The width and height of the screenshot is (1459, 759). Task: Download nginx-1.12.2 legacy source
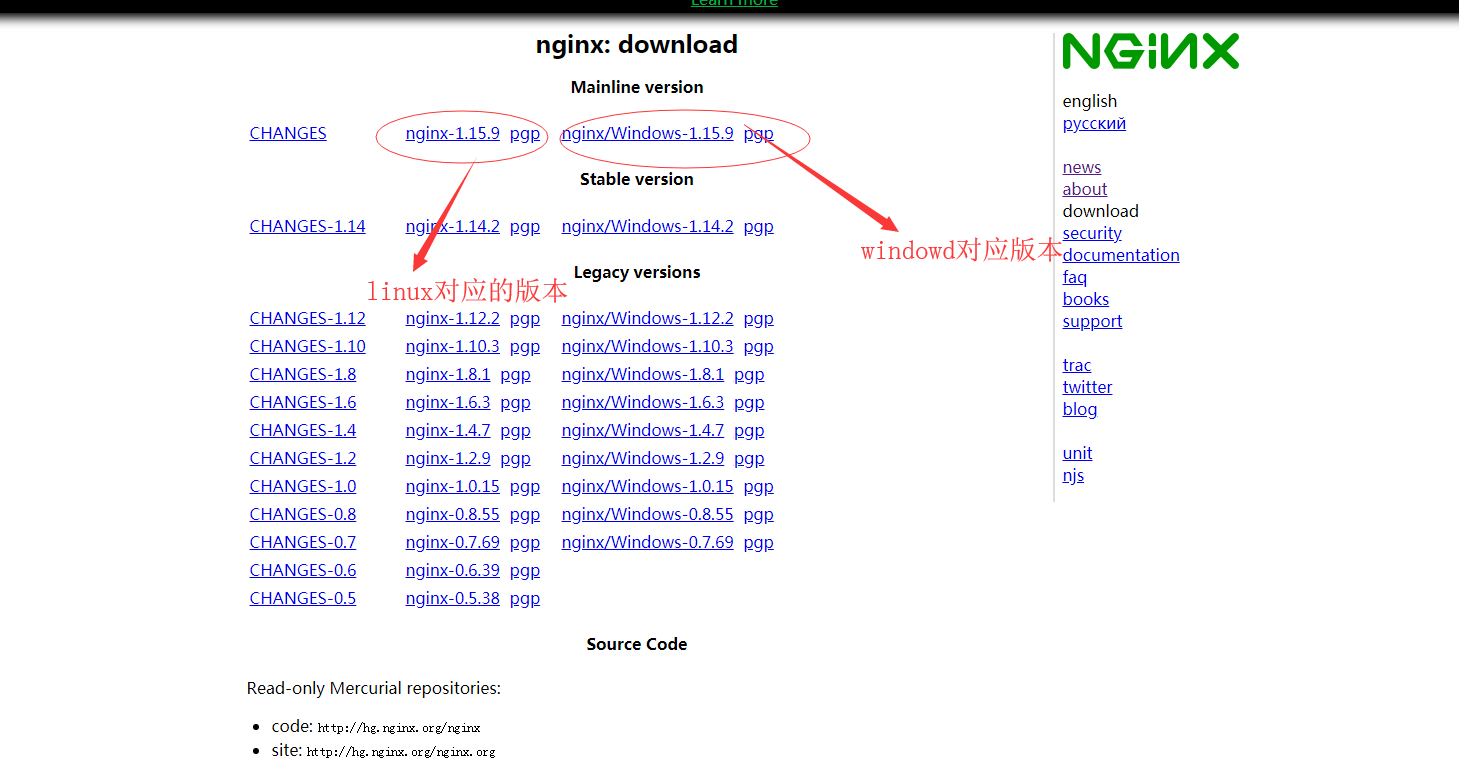452,318
